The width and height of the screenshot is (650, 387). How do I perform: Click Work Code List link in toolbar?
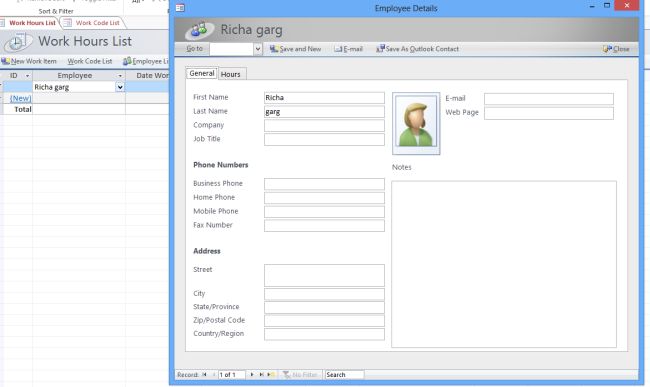tap(90, 61)
